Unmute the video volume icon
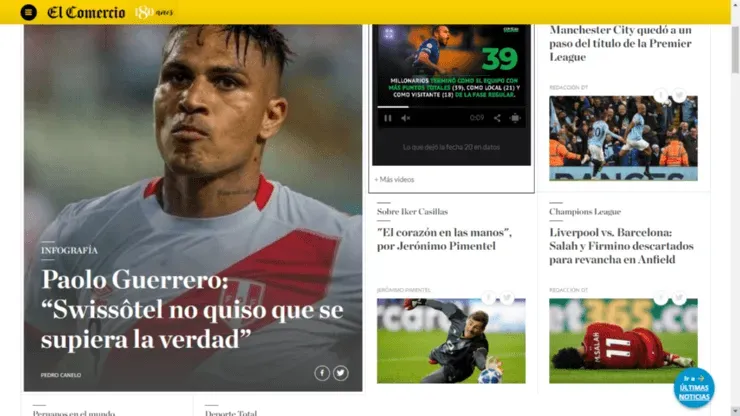The width and height of the screenshot is (740, 416). coord(405,118)
